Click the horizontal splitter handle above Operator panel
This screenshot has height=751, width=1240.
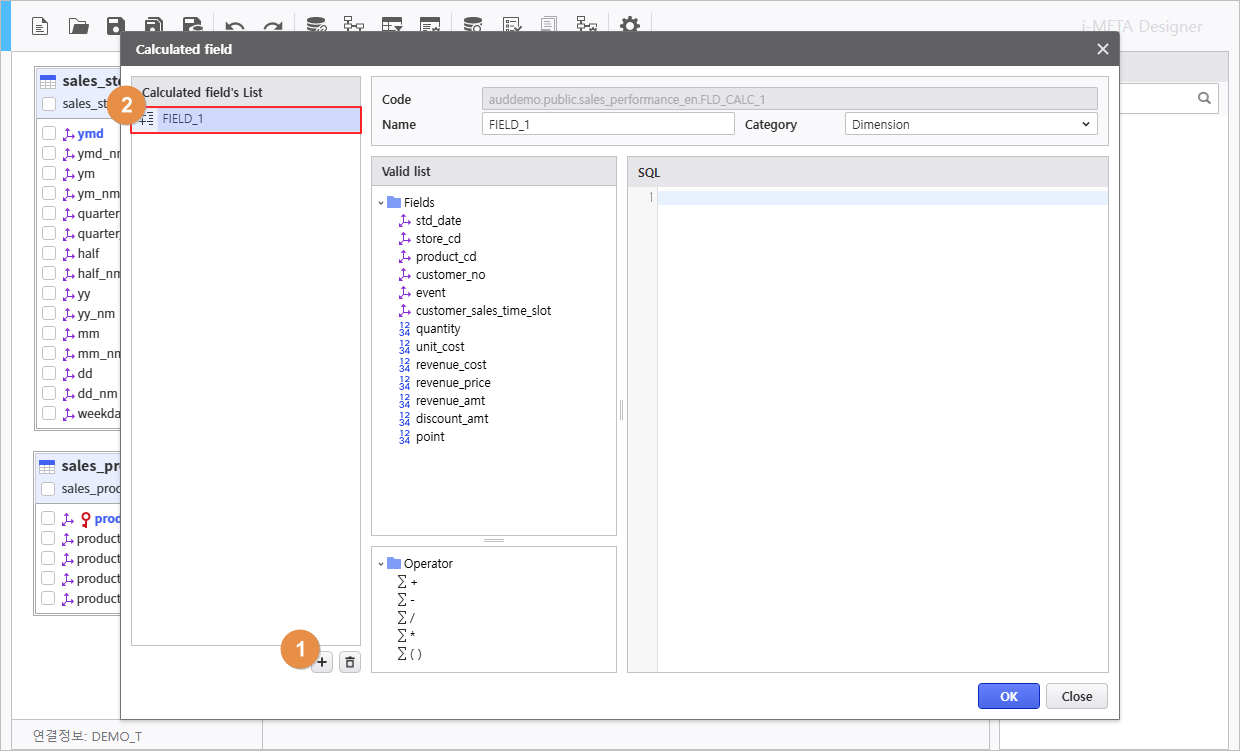click(x=494, y=541)
